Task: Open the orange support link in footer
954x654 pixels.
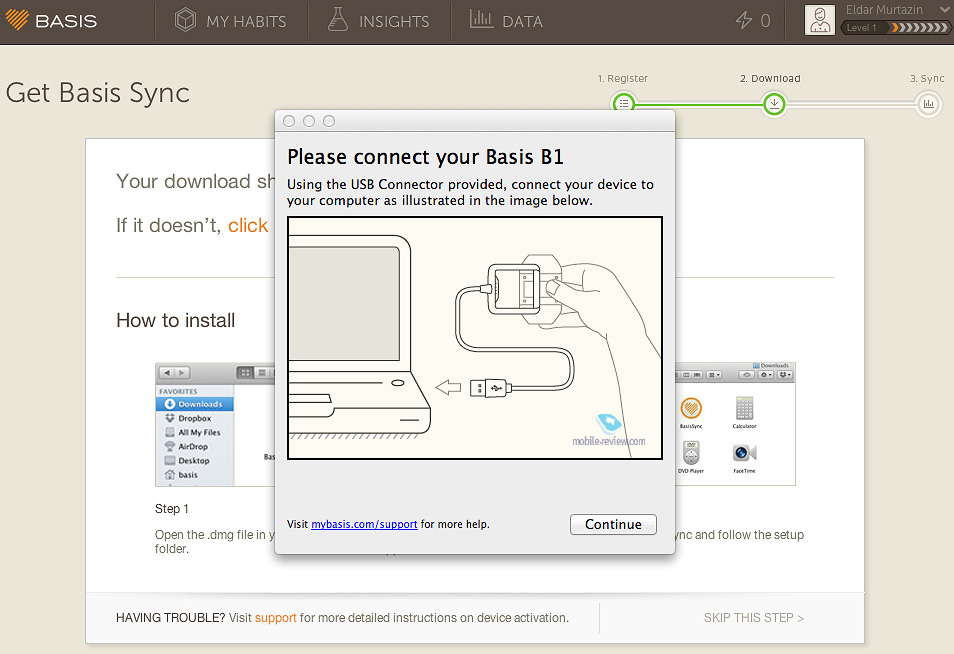Action: [276, 617]
